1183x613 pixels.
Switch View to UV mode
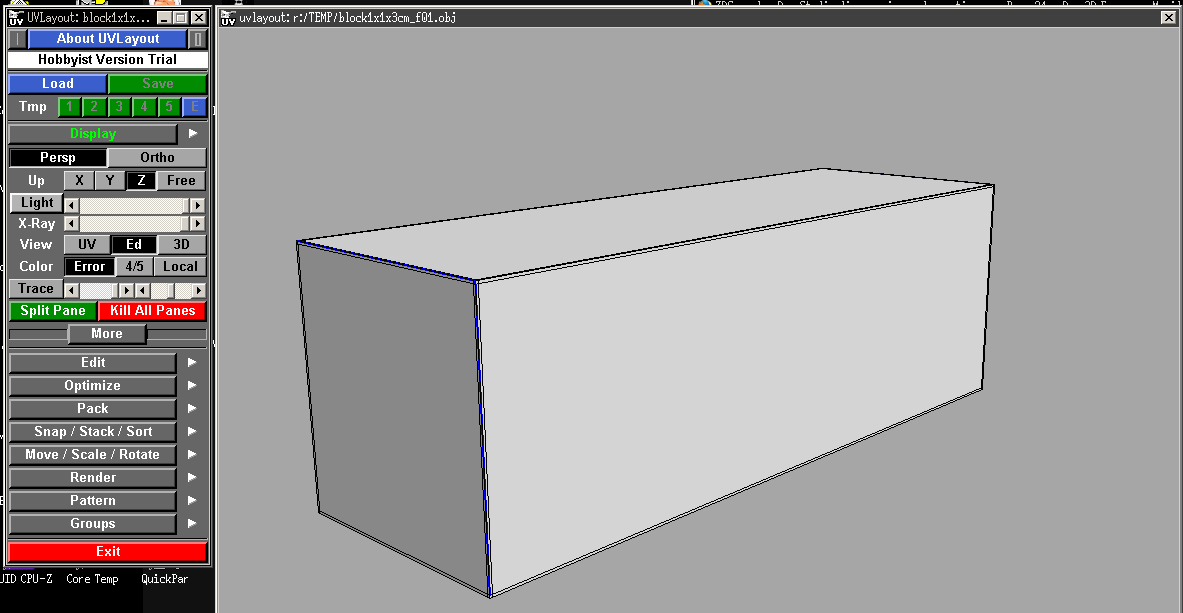point(87,245)
